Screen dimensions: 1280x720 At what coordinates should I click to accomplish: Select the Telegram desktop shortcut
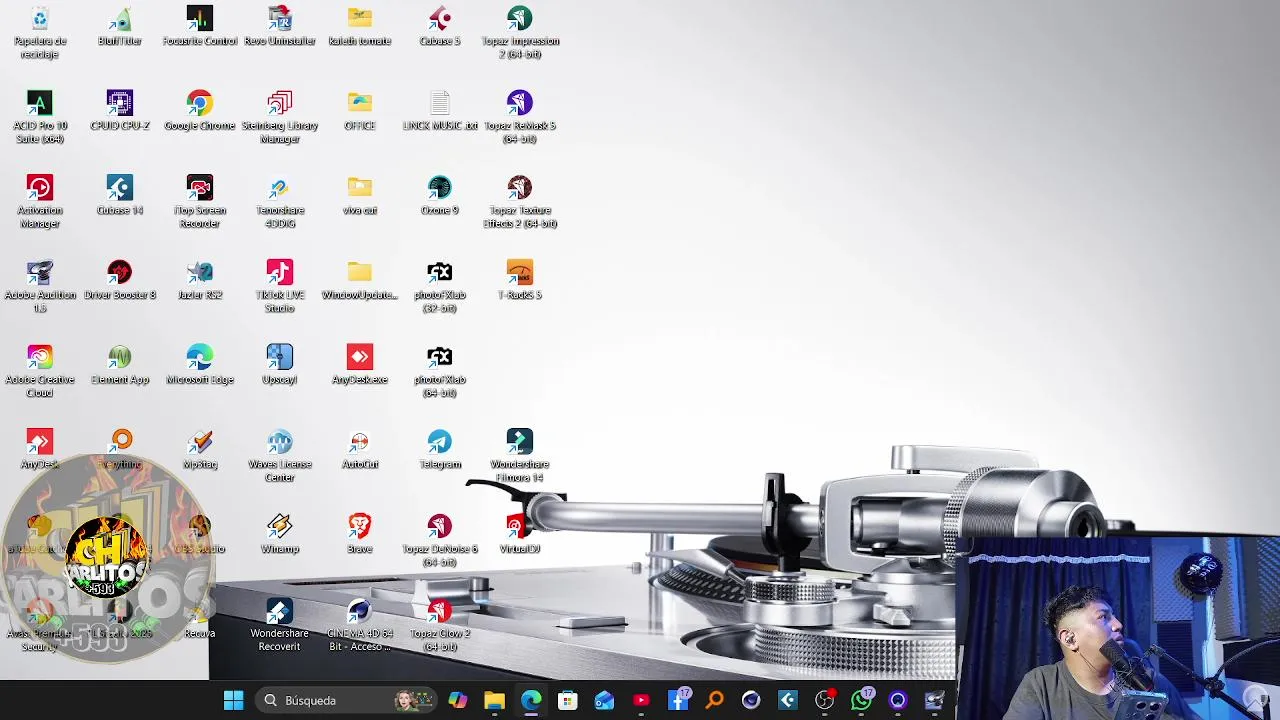pyautogui.click(x=440, y=451)
